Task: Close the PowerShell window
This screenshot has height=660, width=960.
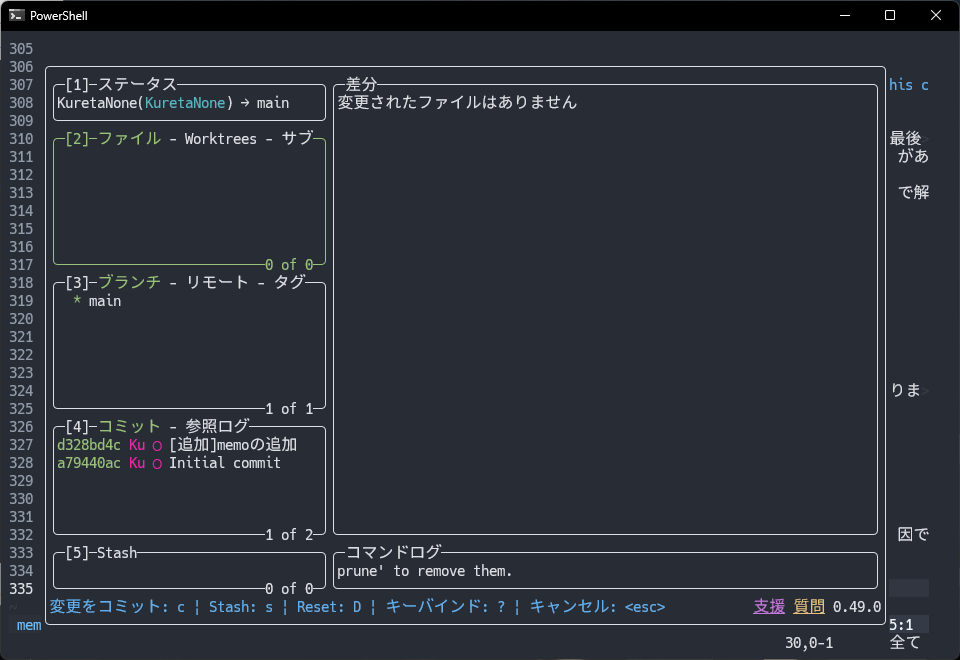Action: [x=935, y=15]
